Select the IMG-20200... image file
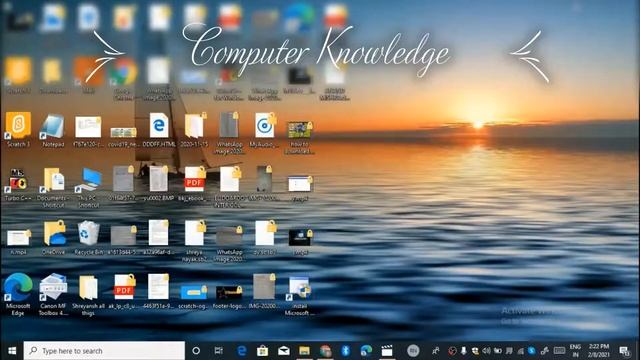The width and height of the screenshot is (640, 360). tap(264, 291)
